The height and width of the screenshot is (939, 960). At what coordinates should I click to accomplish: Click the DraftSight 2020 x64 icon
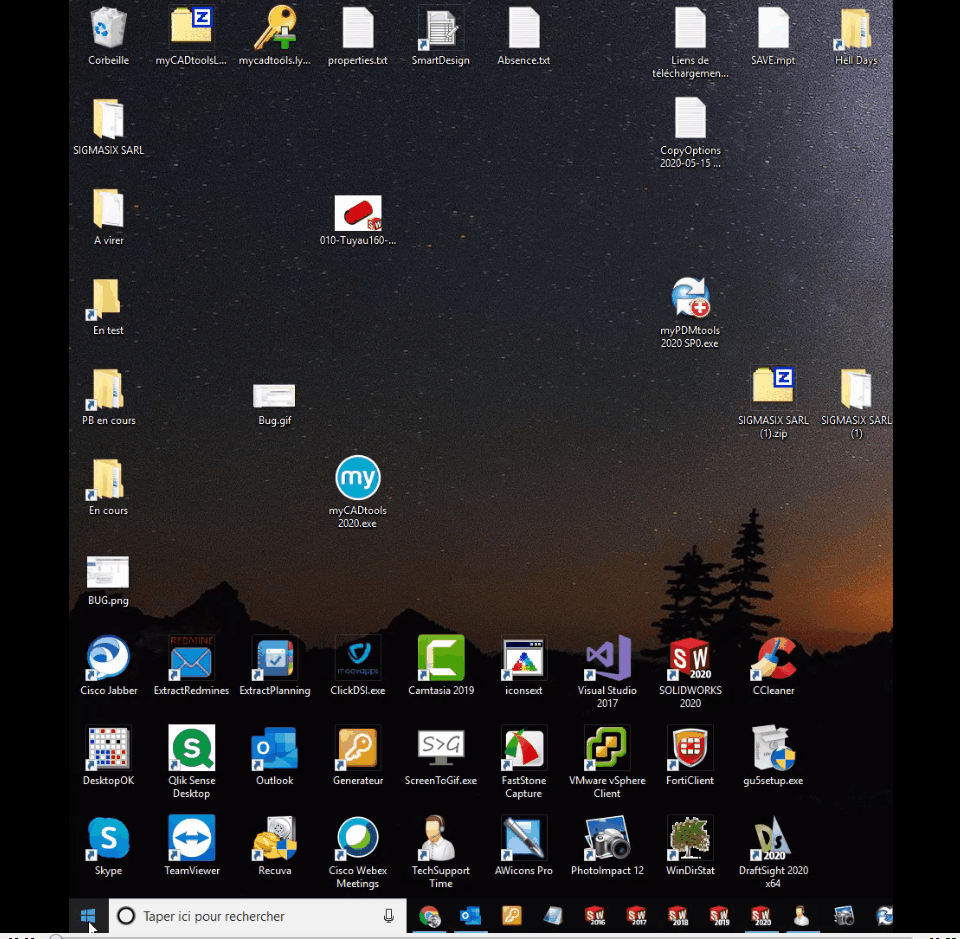[773, 838]
